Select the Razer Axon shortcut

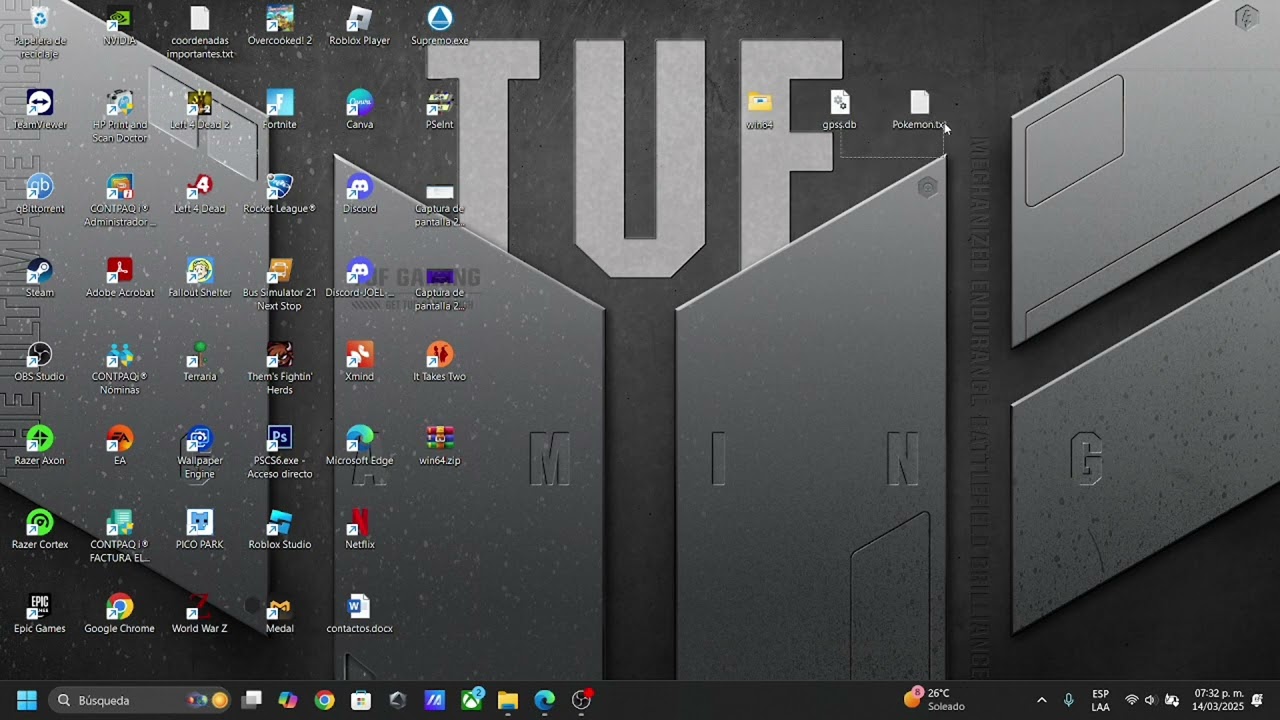pos(40,446)
